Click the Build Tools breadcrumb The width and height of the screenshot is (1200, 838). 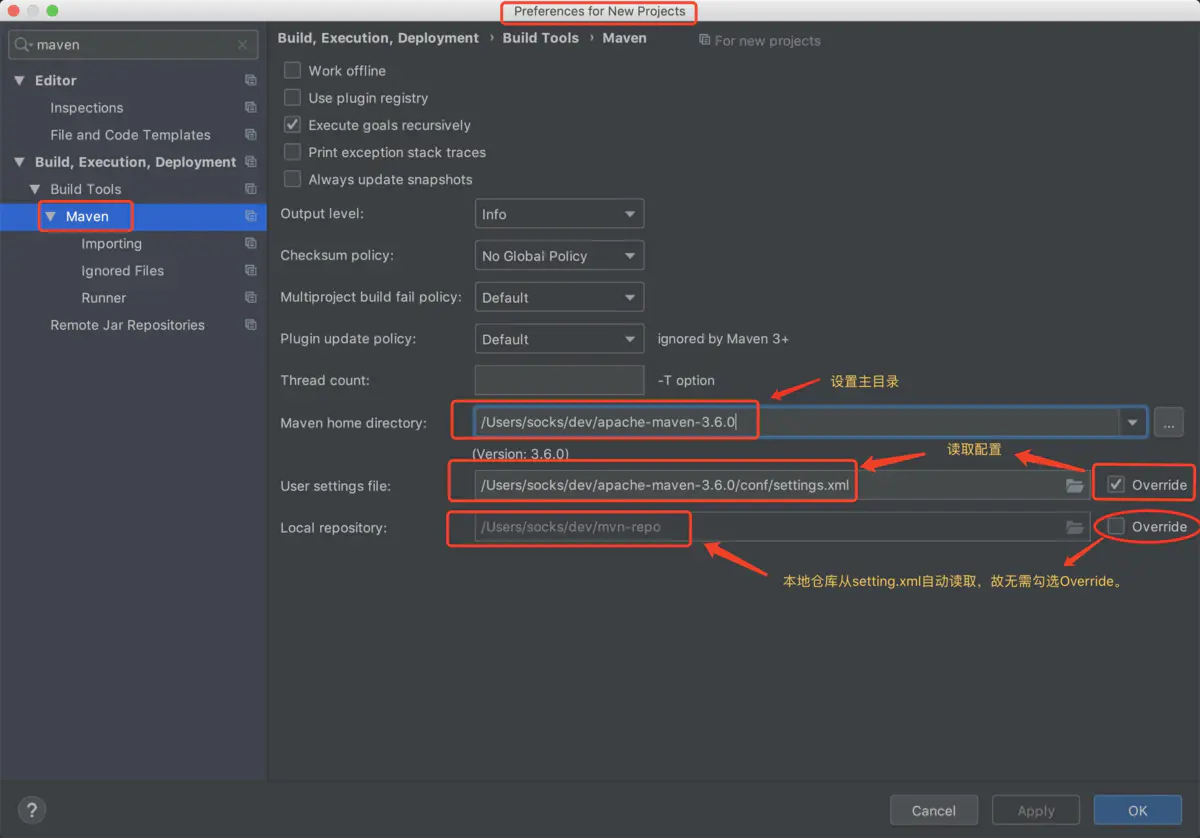click(x=540, y=37)
